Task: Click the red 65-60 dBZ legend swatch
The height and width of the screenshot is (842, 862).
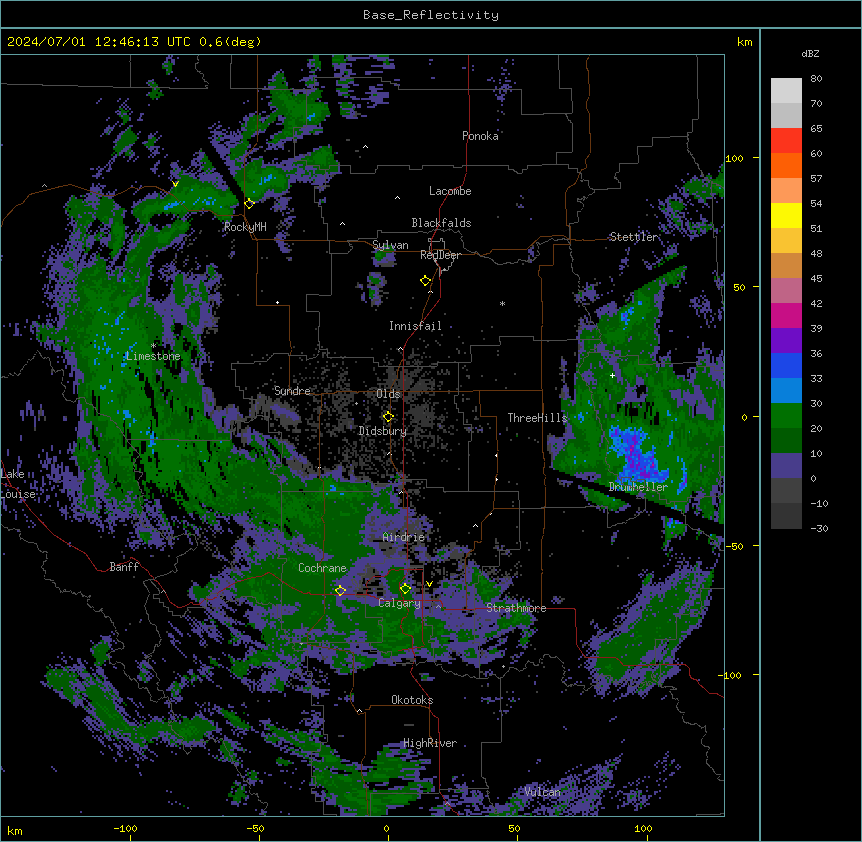Action: point(786,141)
